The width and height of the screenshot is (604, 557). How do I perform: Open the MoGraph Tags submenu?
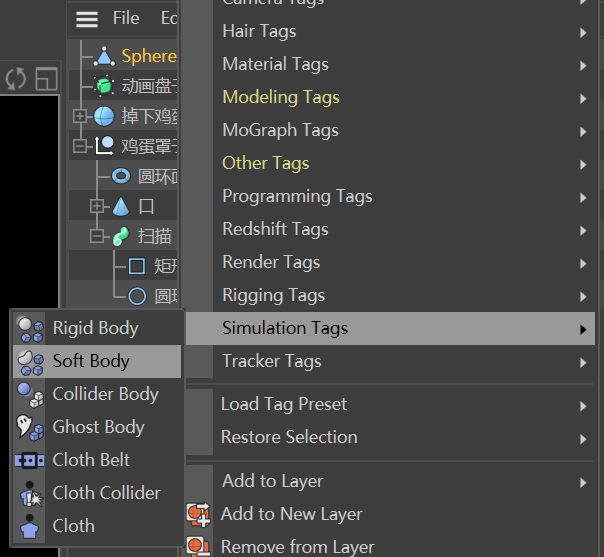click(x=390, y=131)
